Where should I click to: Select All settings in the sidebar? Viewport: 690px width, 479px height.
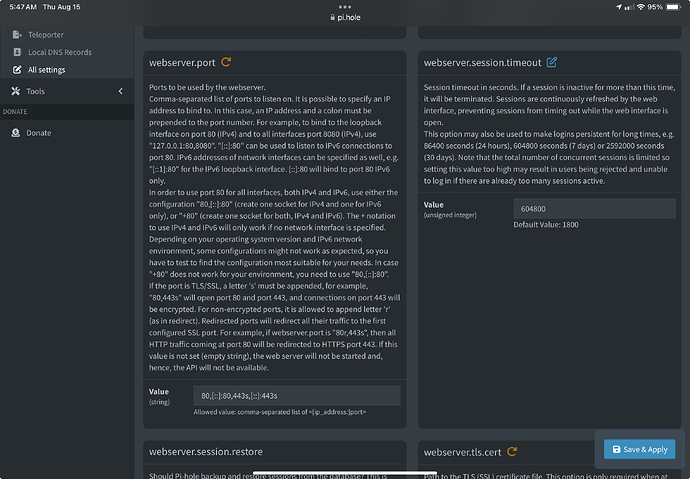pos(47,70)
